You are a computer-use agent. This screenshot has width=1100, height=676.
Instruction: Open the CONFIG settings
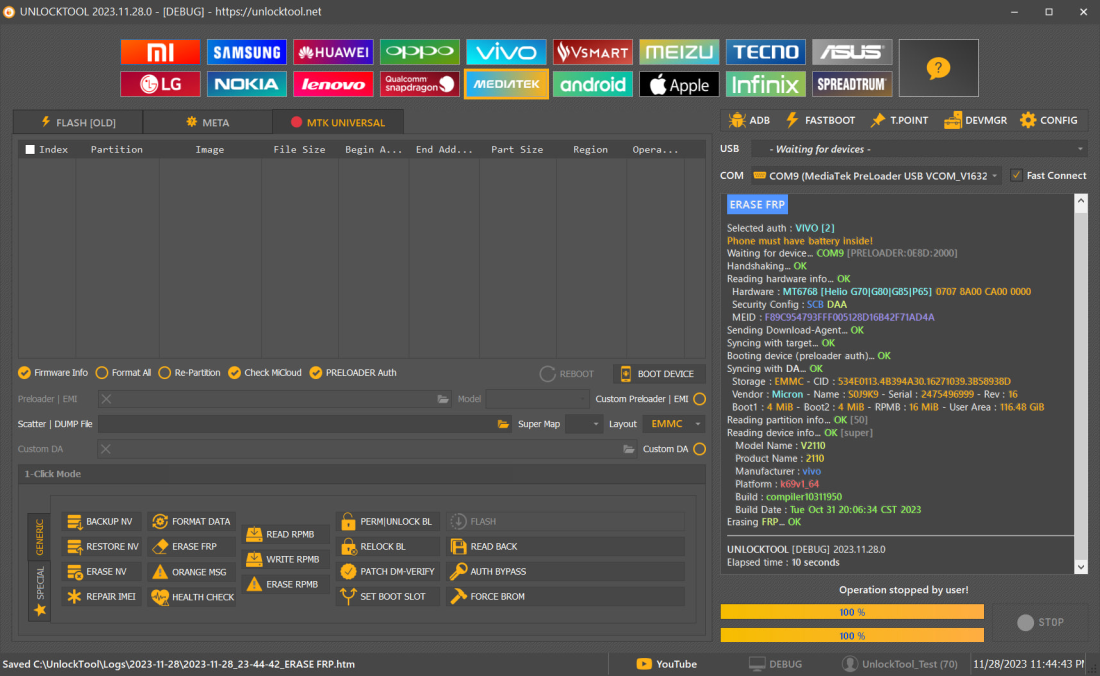click(1049, 121)
